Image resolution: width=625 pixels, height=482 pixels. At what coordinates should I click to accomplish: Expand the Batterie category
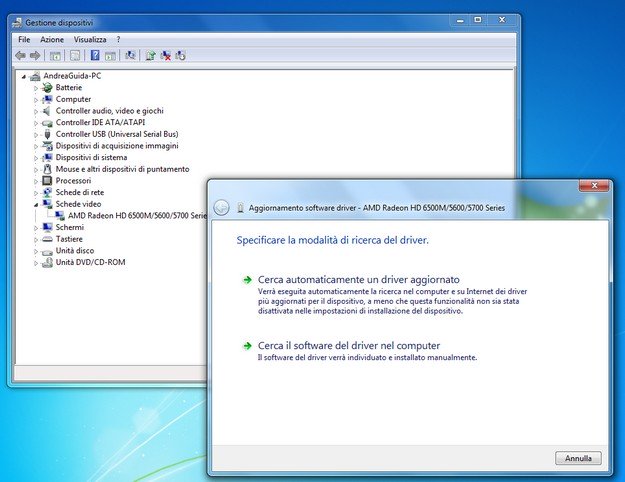click(x=36, y=88)
